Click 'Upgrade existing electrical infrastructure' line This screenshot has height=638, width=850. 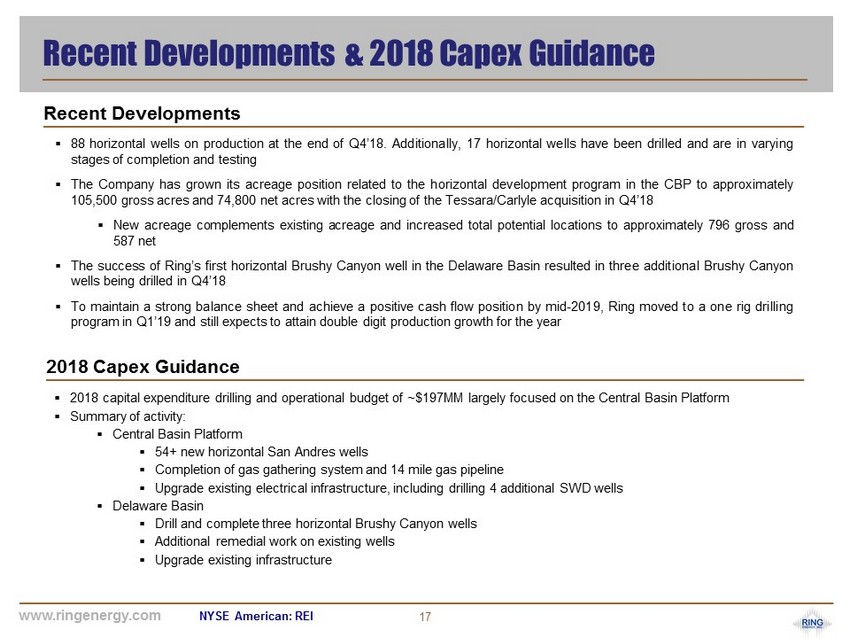(x=389, y=488)
